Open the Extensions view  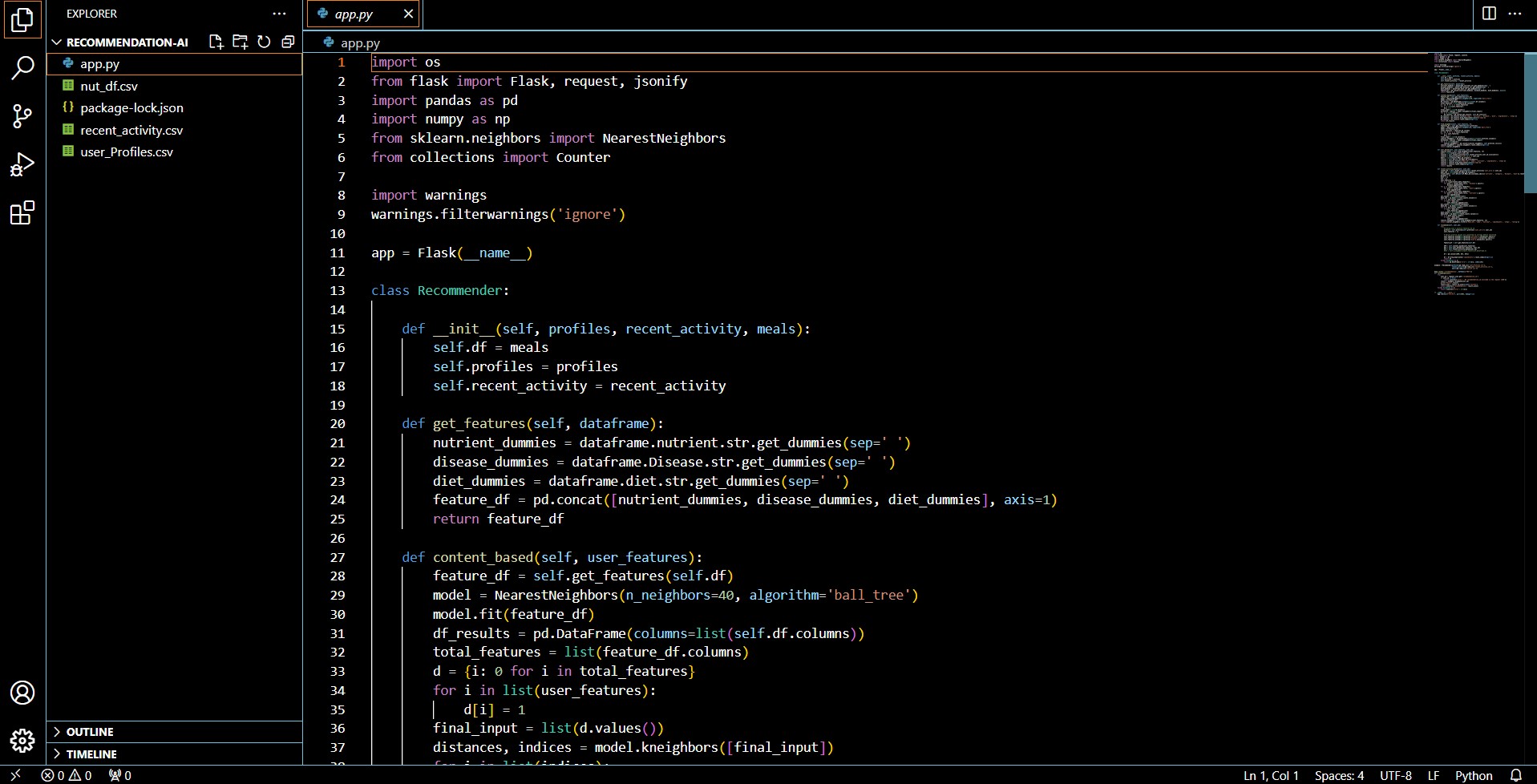coord(22,213)
